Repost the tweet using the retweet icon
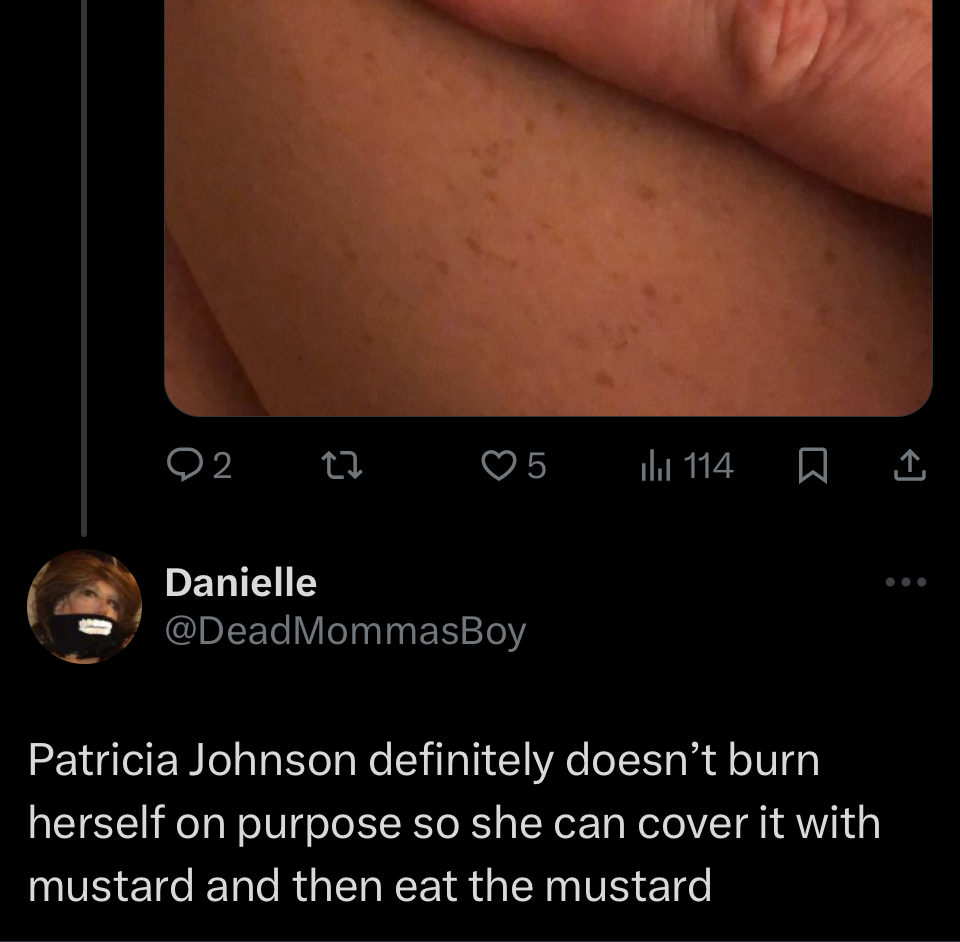 342,466
